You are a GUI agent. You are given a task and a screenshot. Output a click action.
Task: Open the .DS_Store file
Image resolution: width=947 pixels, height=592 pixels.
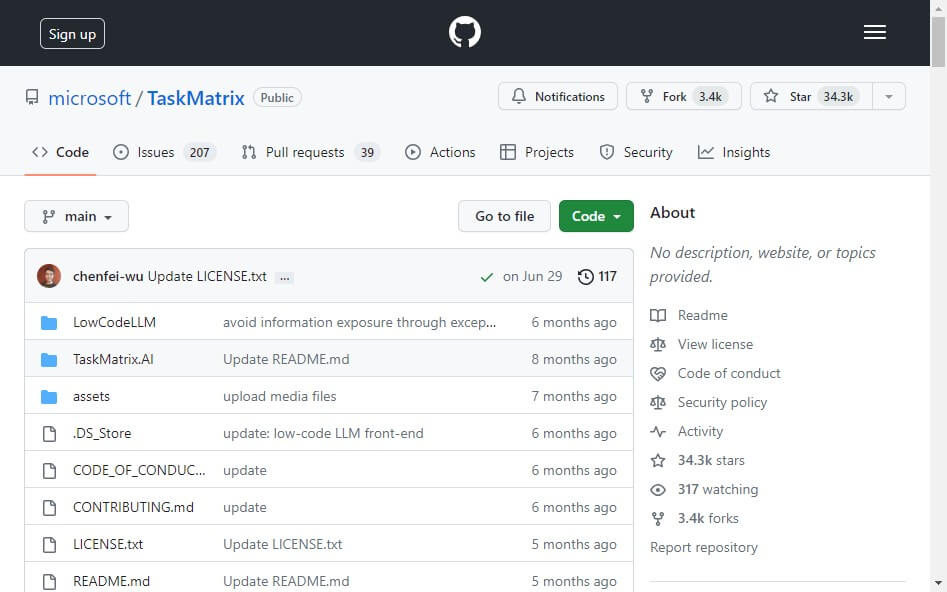[102, 433]
